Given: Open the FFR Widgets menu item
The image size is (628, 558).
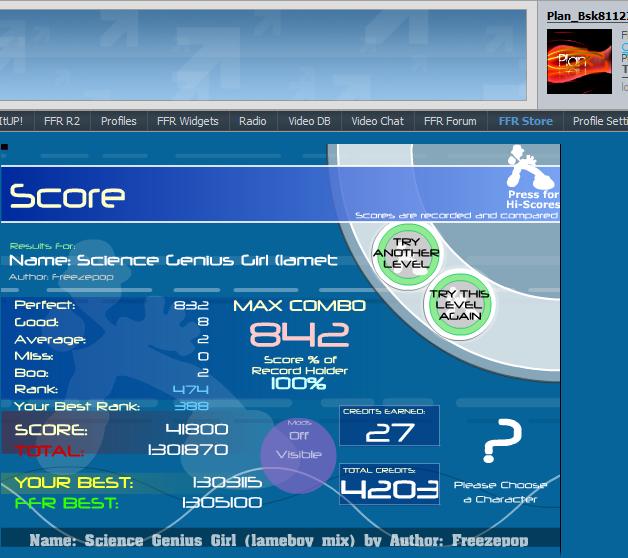Looking at the screenshot, I should (x=187, y=121).
